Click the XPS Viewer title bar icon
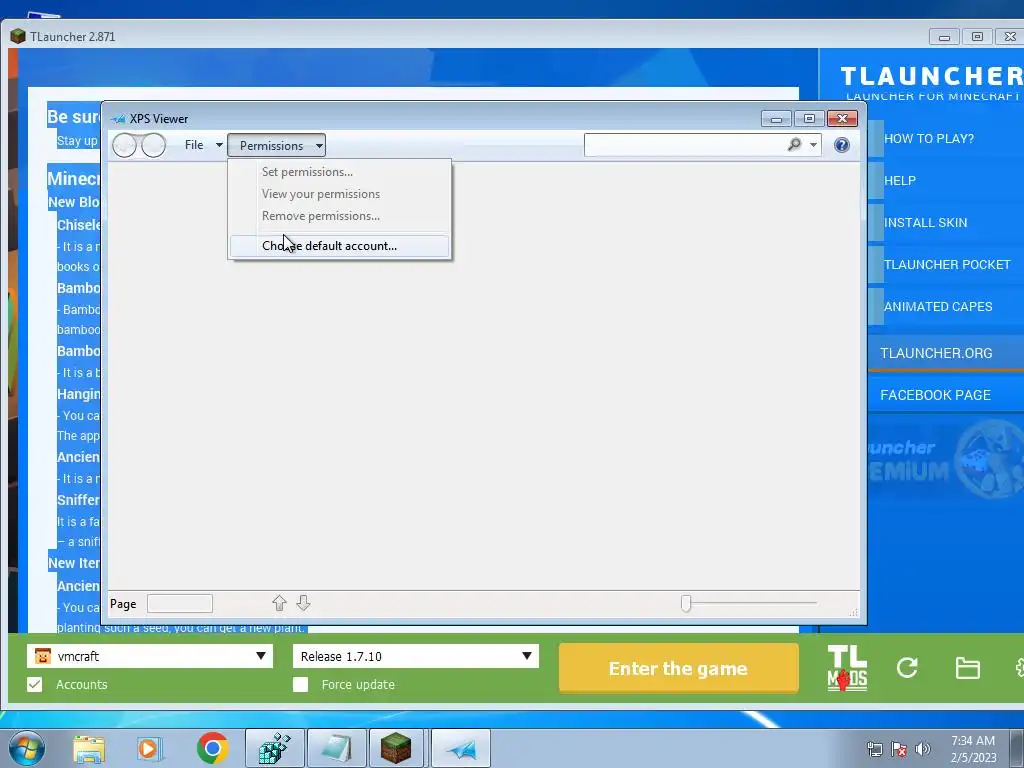The image size is (1024, 768). pyautogui.click(x=118, y=119)
